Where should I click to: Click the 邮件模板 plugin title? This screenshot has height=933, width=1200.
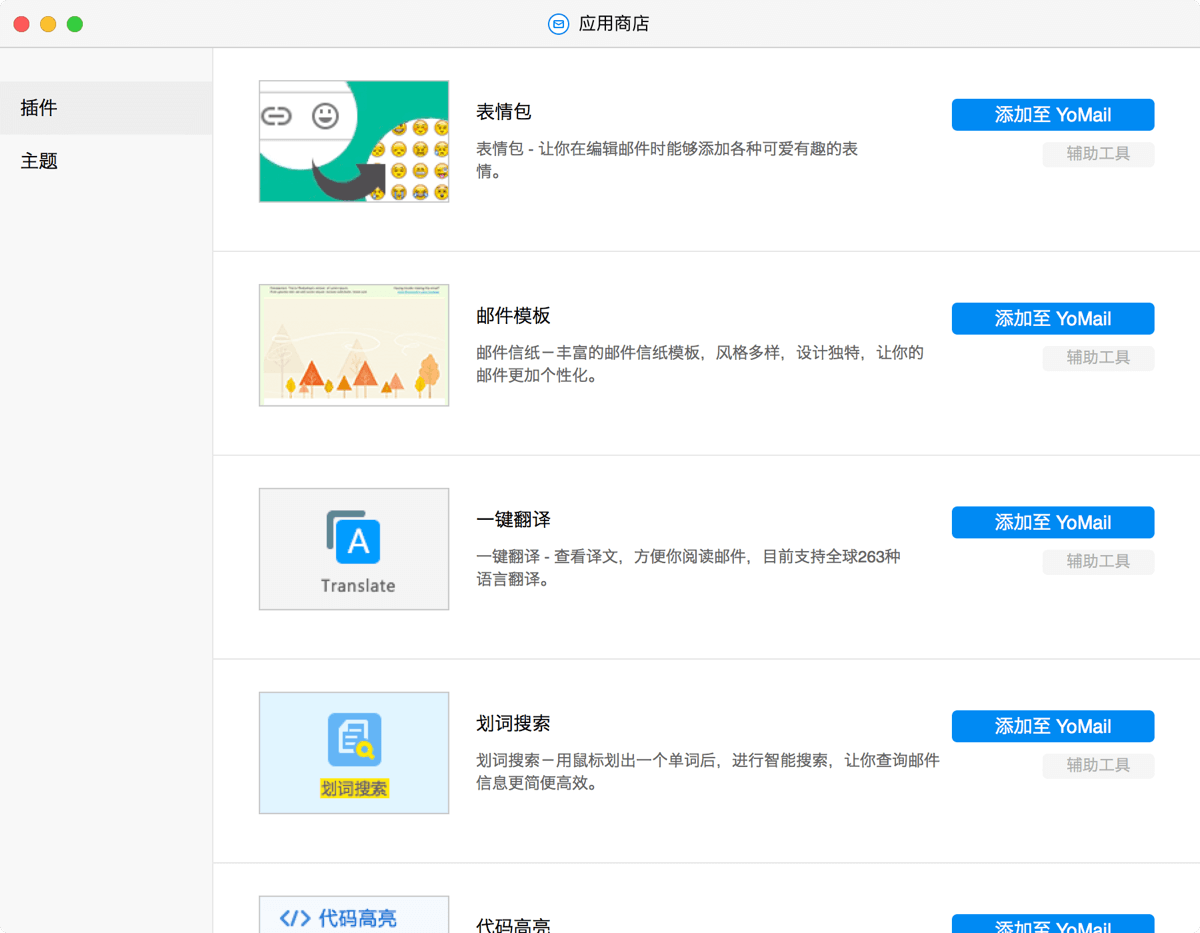coord(513,316)
